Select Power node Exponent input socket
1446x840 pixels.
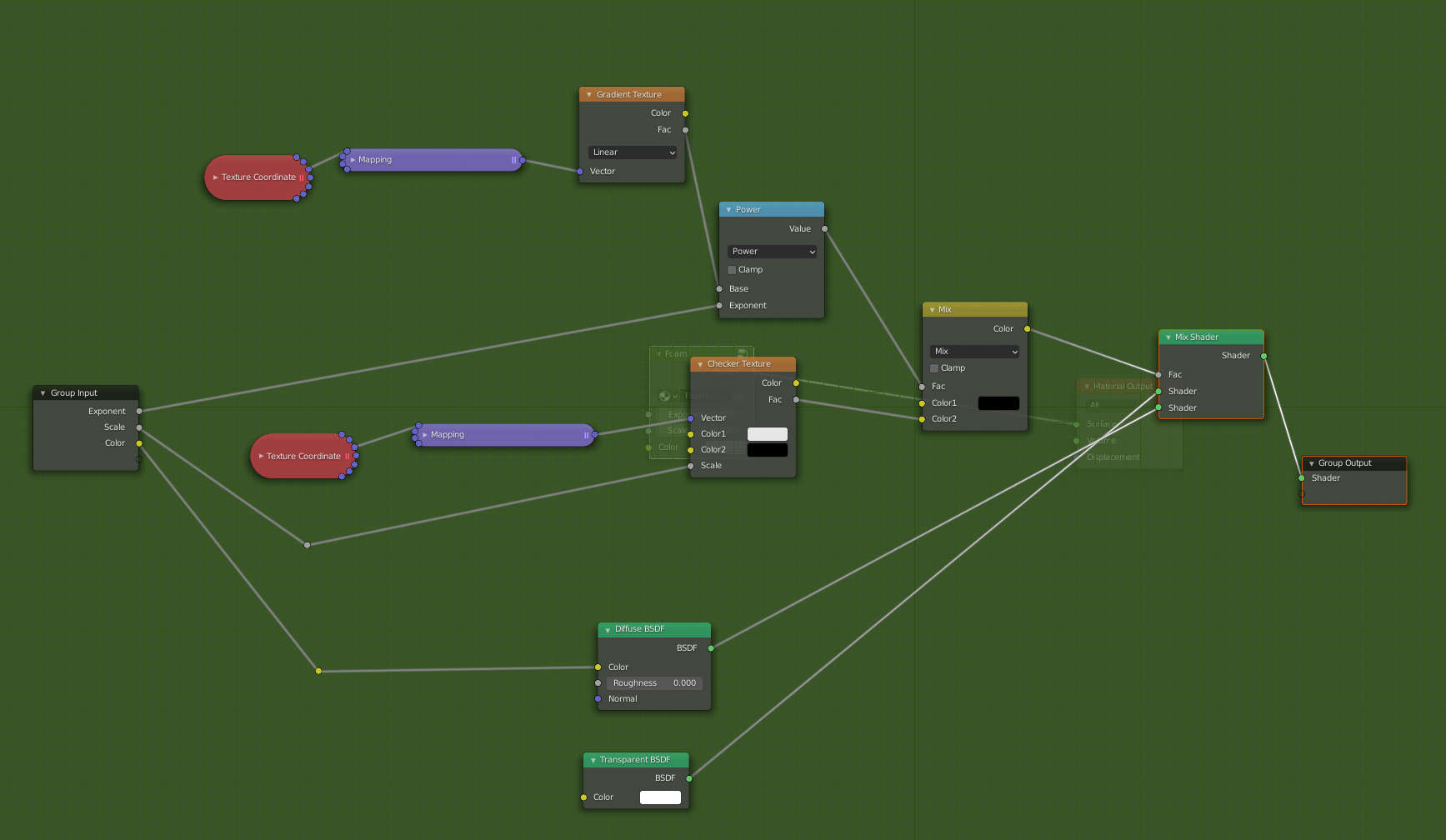click(719, 306)
